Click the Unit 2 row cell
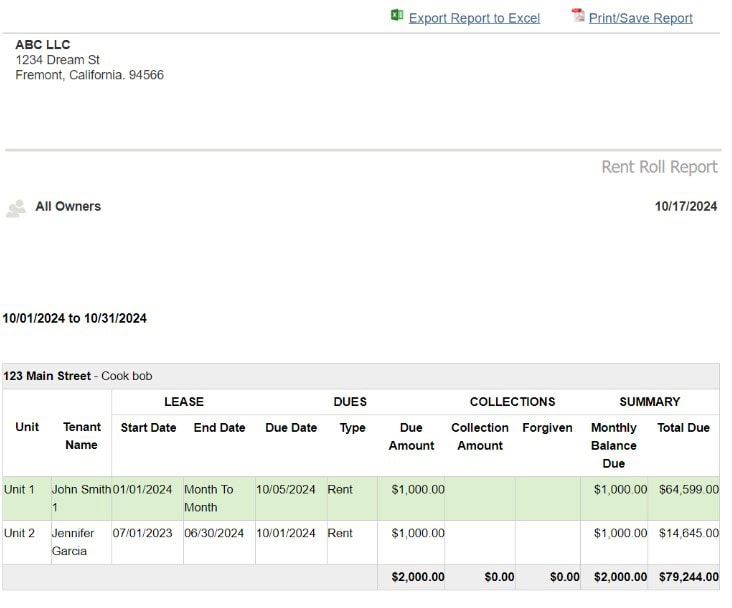This screenshot has width=732, height=608. coord(20,534)
